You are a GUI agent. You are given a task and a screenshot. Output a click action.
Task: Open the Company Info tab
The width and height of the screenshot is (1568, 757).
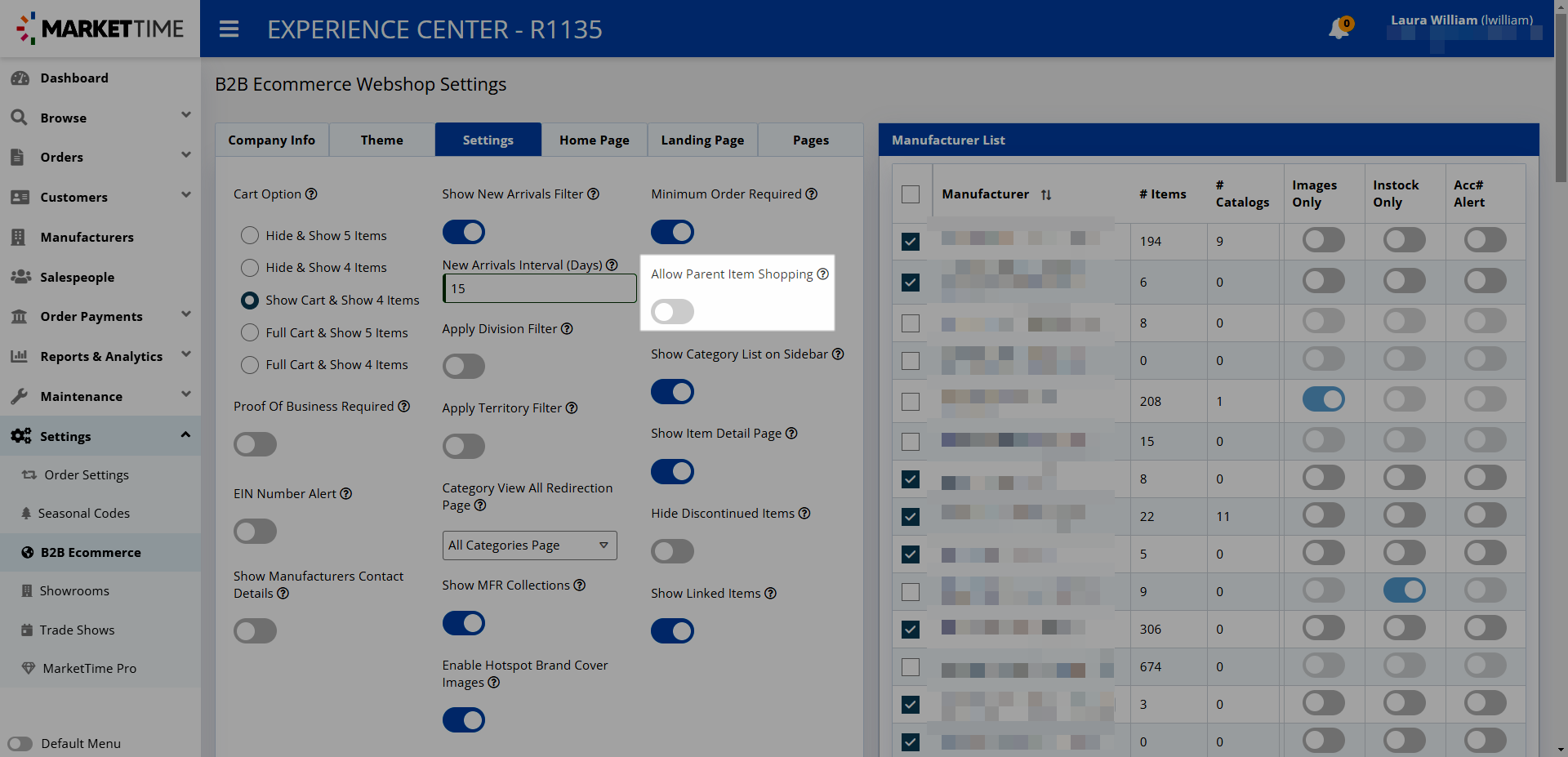pyautogui.click(x=271, y=140)
